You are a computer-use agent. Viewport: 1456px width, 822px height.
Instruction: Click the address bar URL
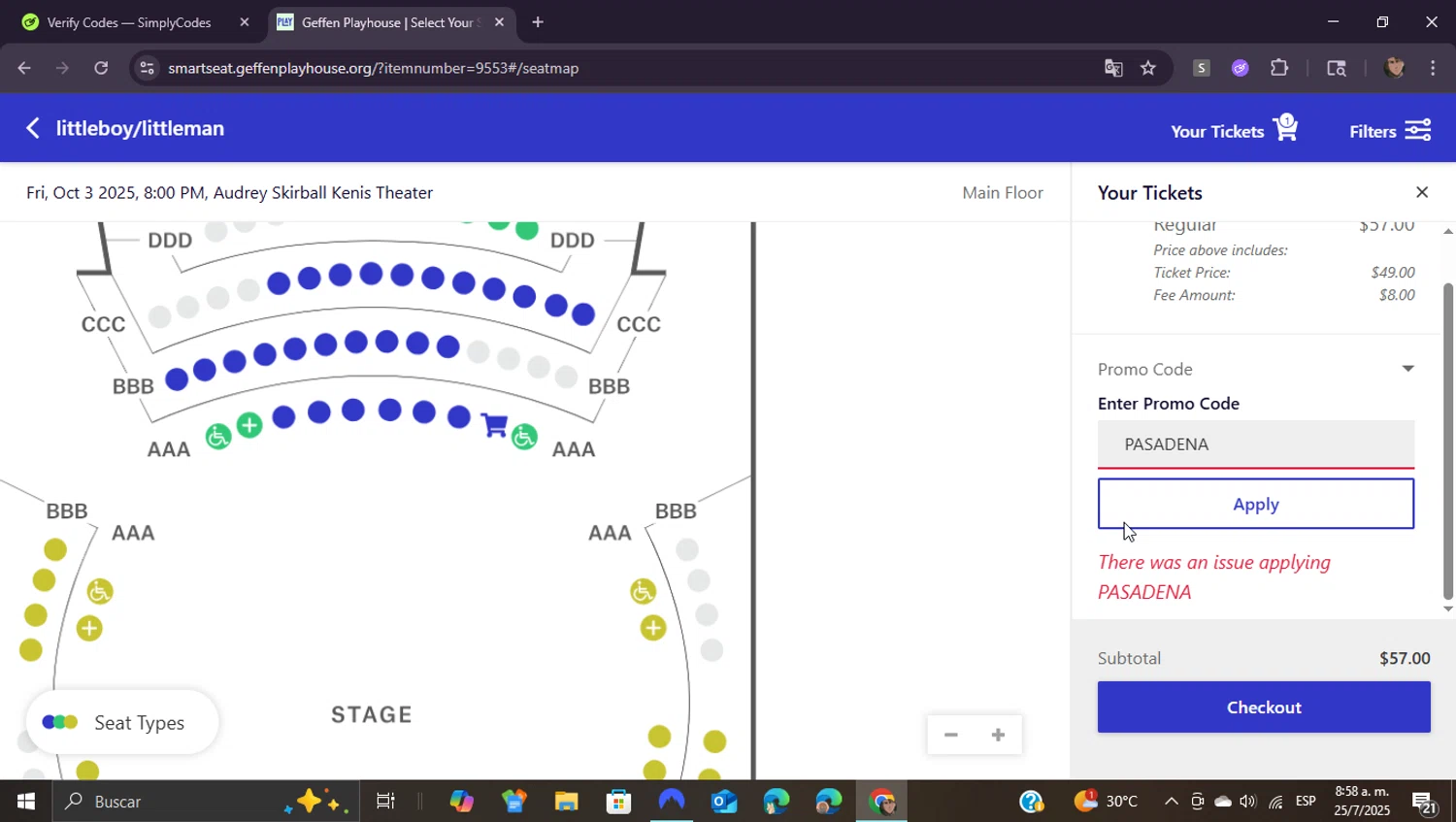374,68
